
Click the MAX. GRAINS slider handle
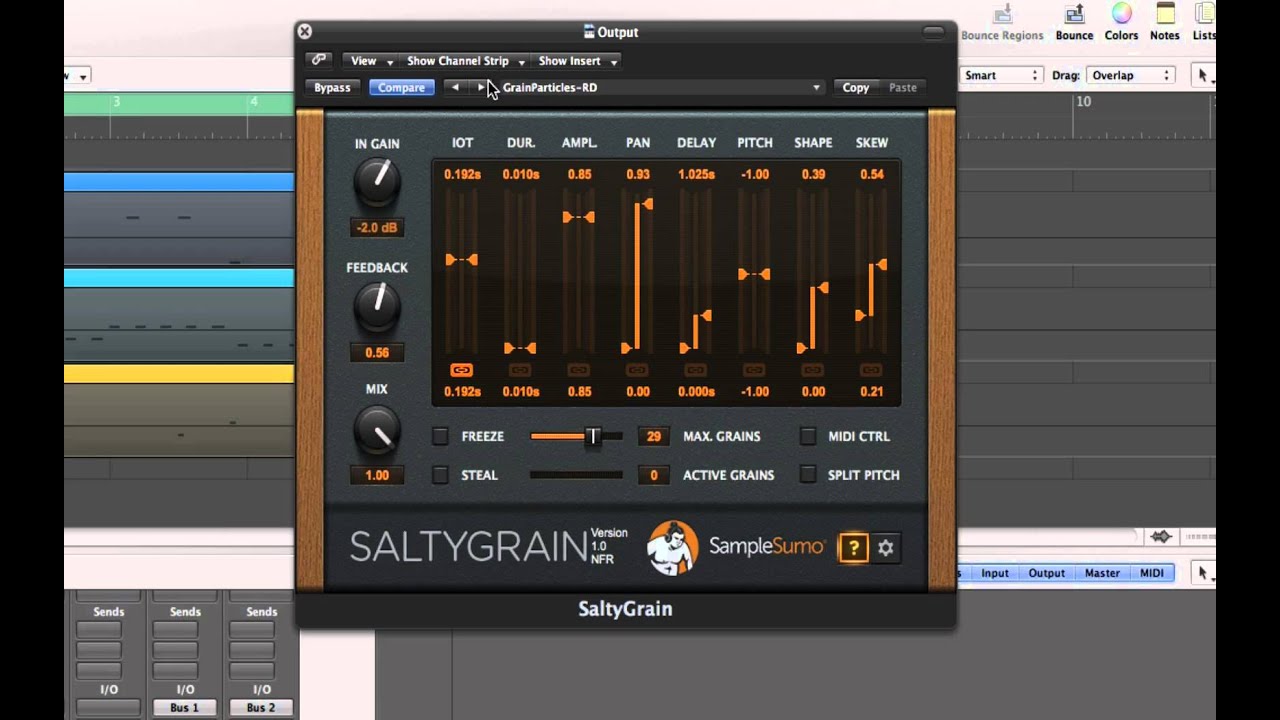[593, 436]
